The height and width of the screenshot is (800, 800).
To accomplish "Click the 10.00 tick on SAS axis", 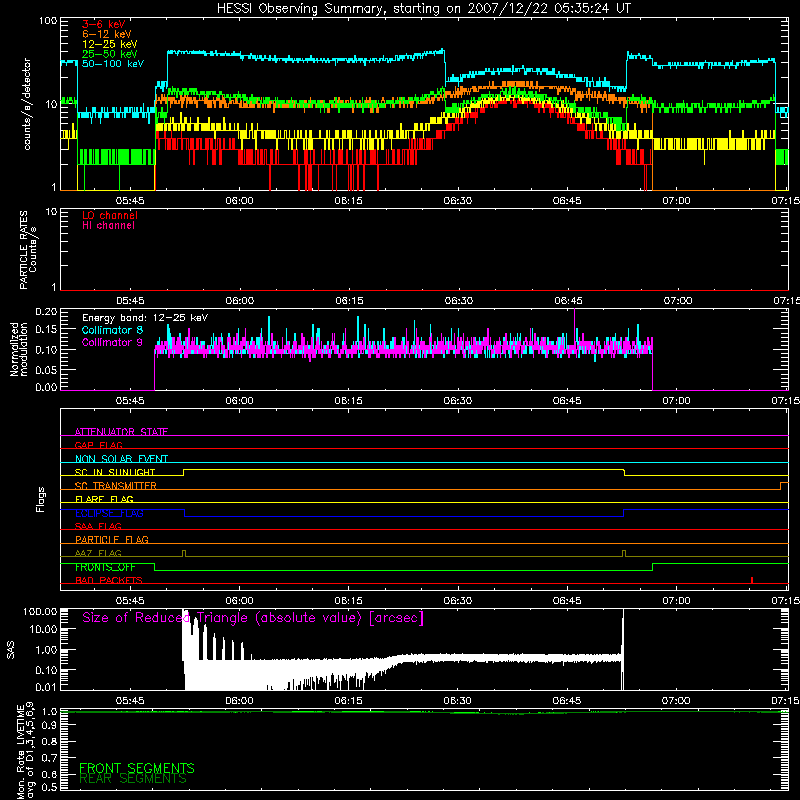I will [x=43, y=629].
